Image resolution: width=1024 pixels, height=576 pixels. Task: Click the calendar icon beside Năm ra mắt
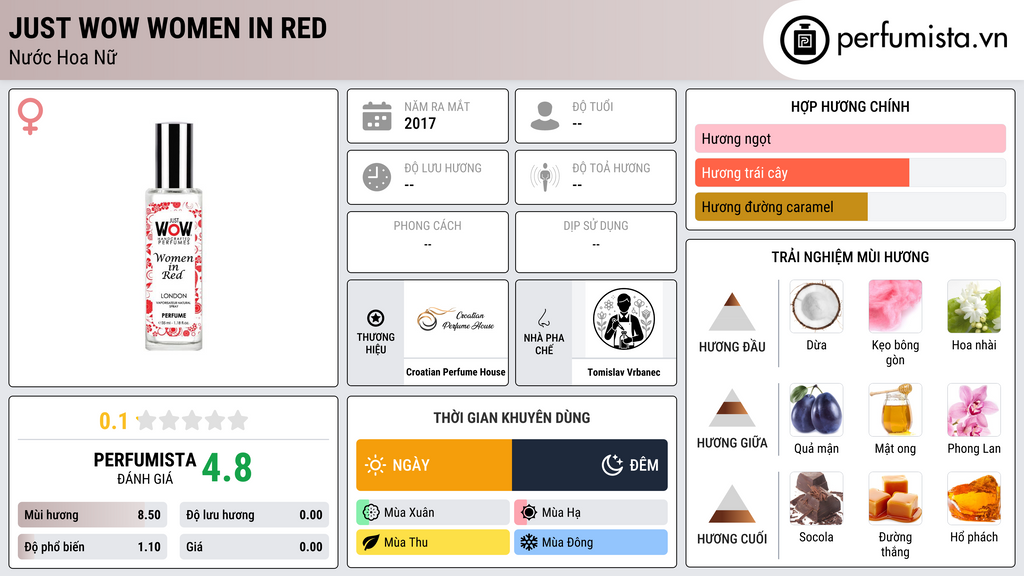click(x=377, y=116)
